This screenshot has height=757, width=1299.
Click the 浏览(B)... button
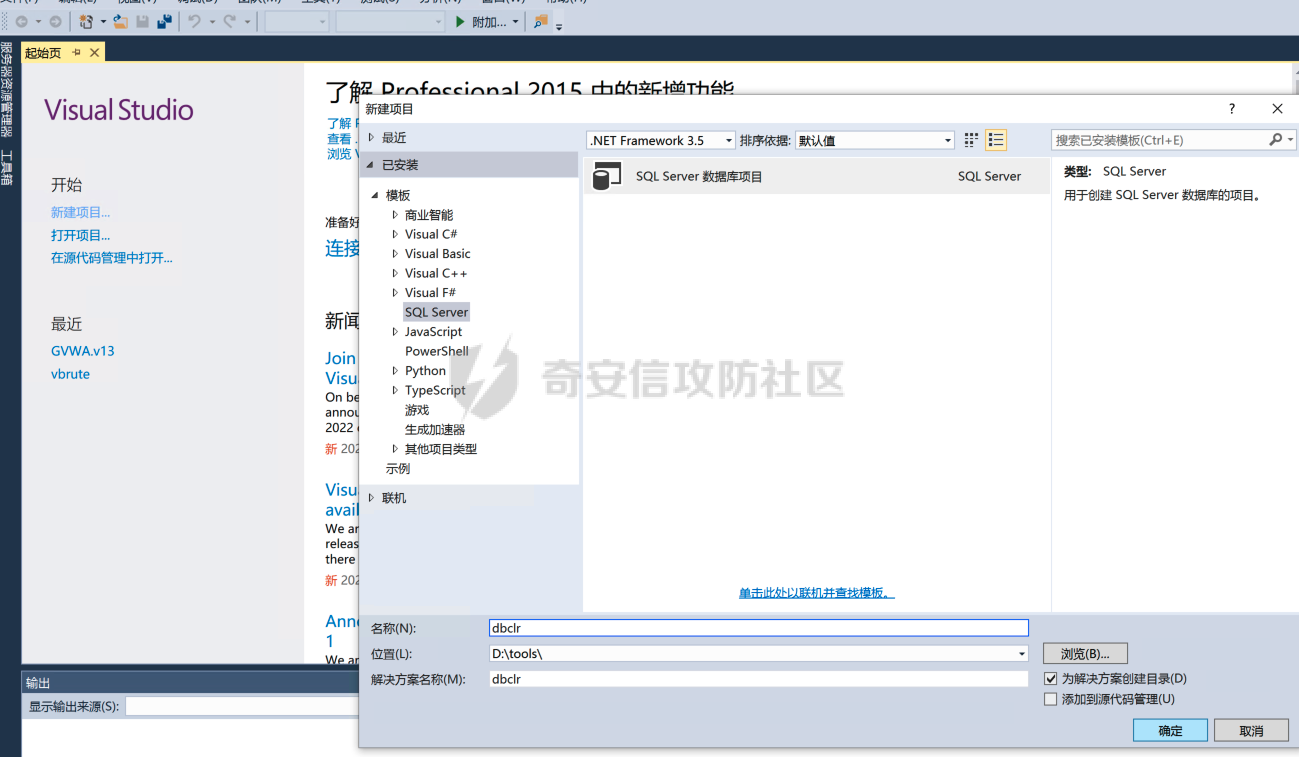point(1085,654)
